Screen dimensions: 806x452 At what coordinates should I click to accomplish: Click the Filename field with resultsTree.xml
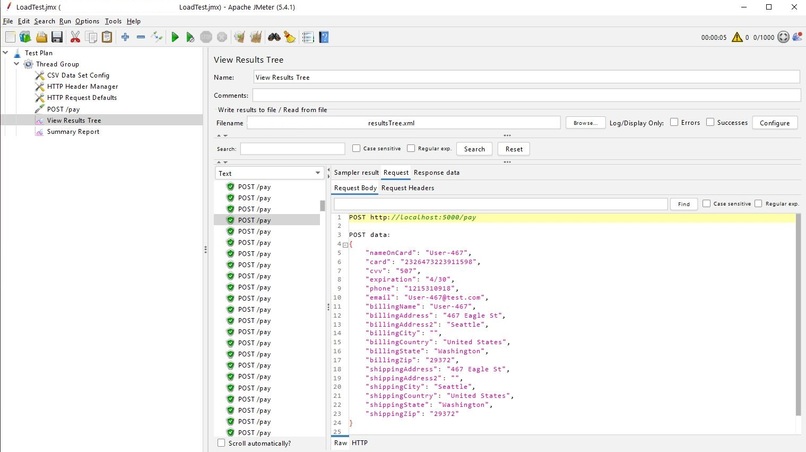404,123
